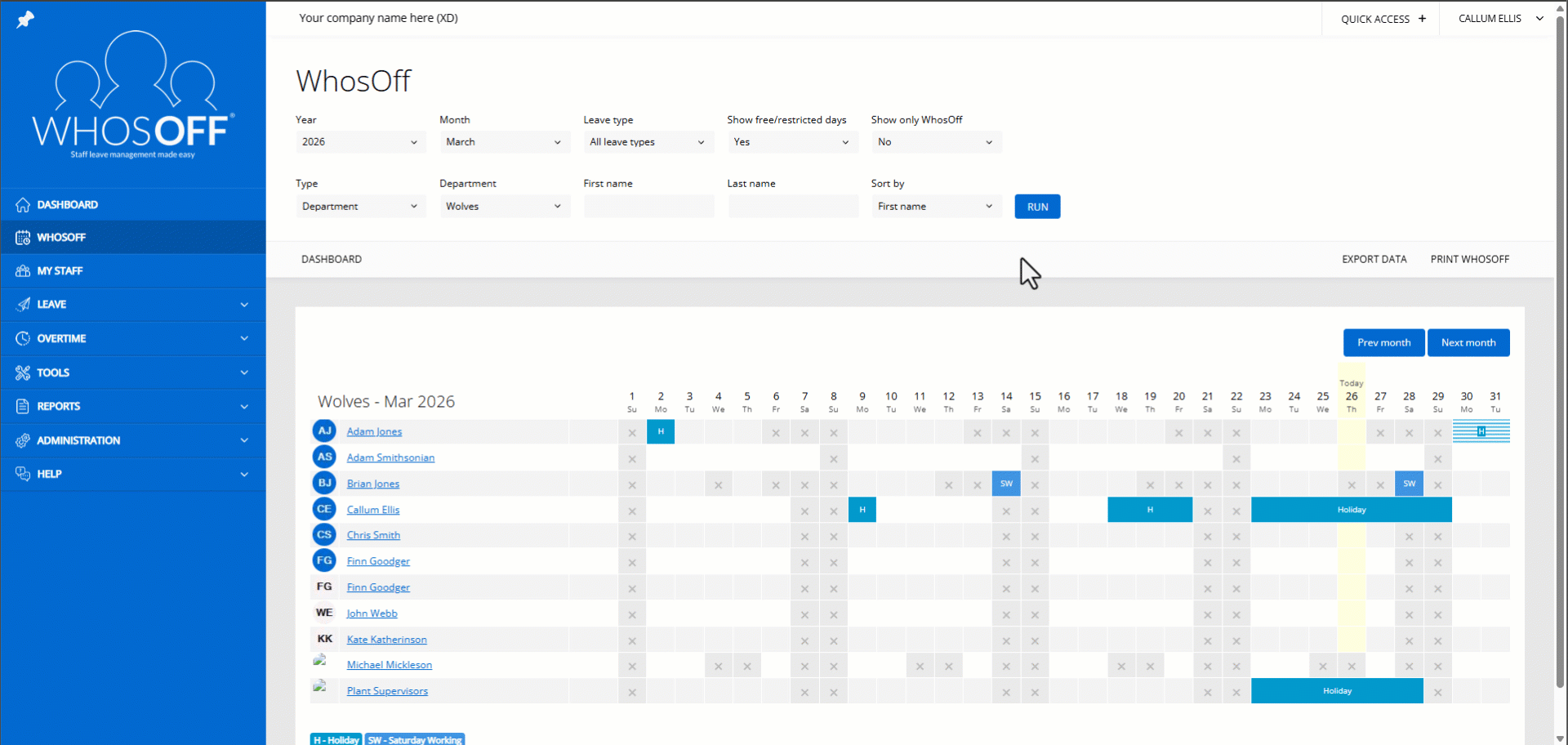The width and height of the screenshot is (1568, 745).
Task: Expand the Leave menu chevron
Action: tap(244, 305)
